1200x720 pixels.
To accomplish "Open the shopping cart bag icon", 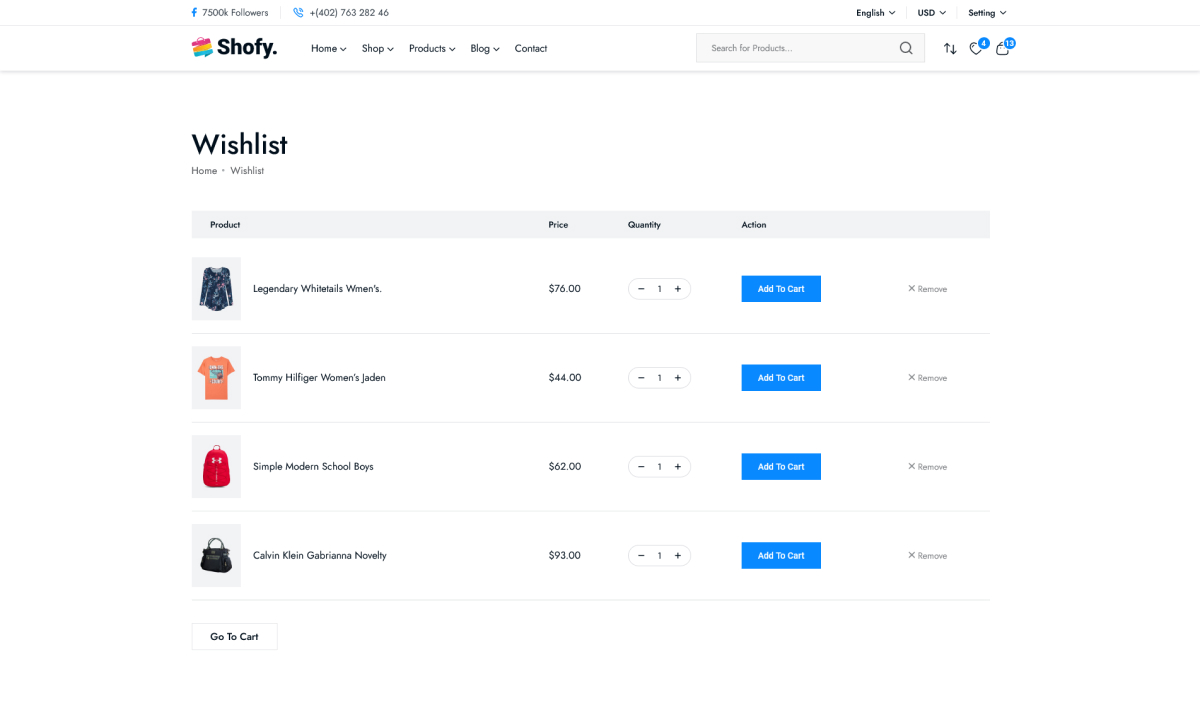I will point(1002,48).
